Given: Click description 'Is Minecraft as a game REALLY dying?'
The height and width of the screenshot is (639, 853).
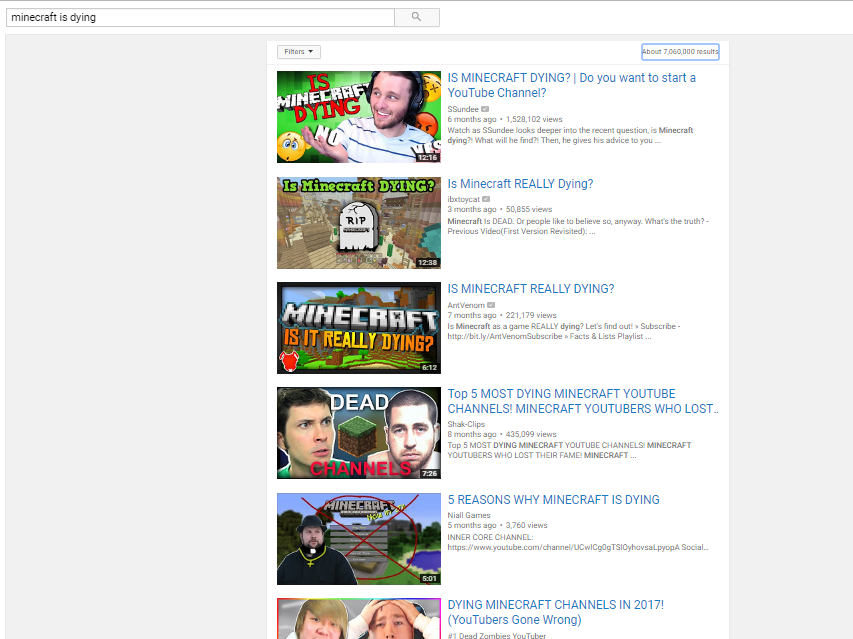Looking at the screenshot, I should (564, 331).
